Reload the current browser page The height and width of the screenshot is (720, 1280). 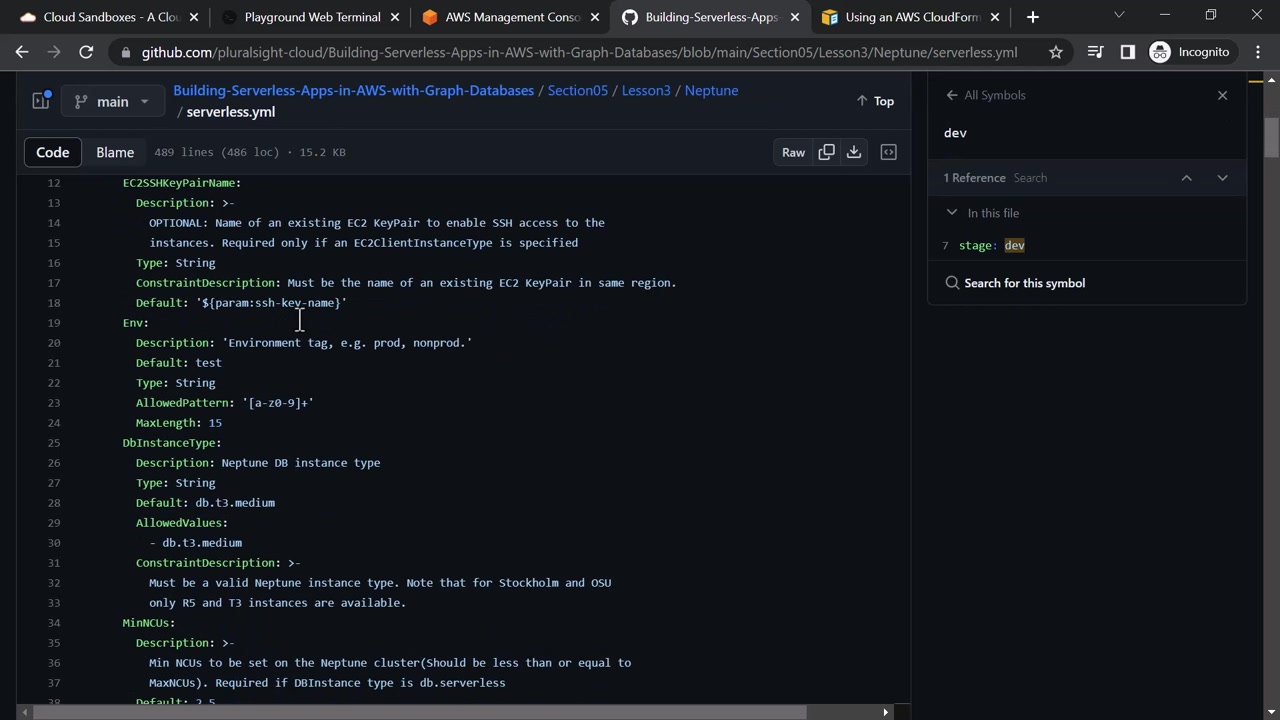coord(86,52)
